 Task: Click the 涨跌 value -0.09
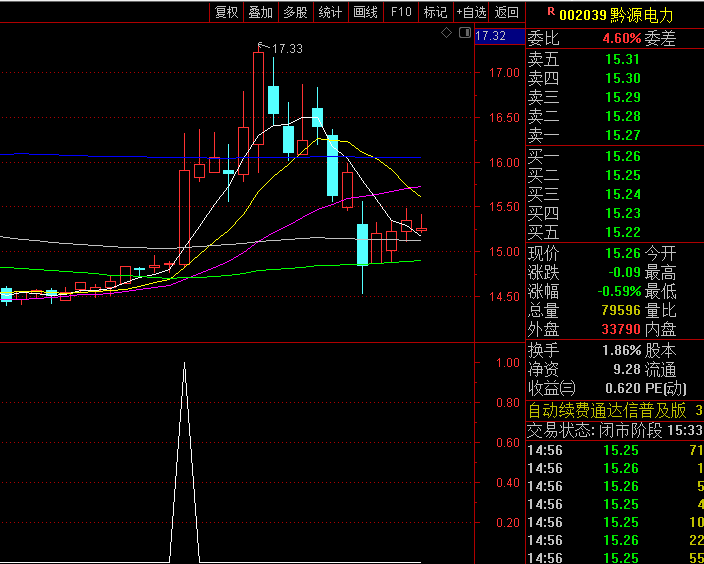point(624,272)
